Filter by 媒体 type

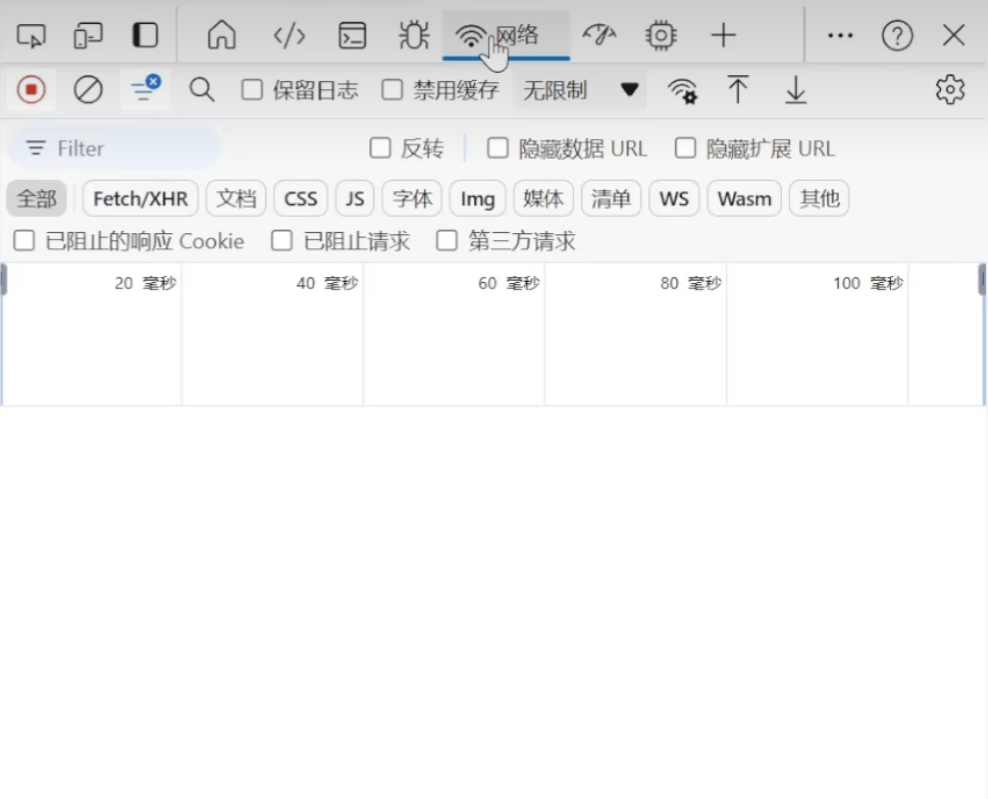pyautogui.click(x=543, y=198)
